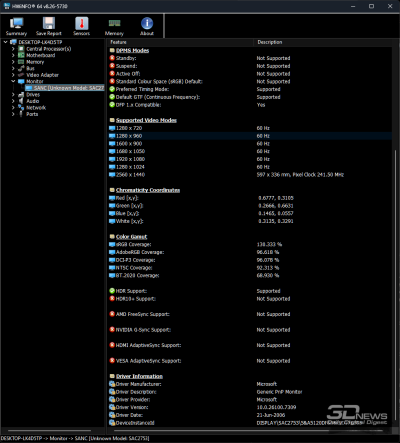Expand the Drives tree node
The width and height of the screenshot is (400, 443).
13,95
